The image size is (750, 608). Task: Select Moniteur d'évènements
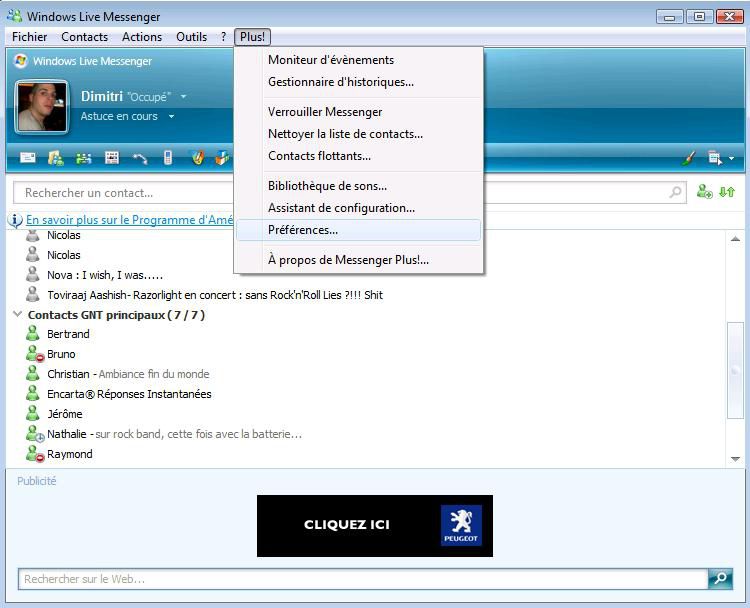(359, 60)
